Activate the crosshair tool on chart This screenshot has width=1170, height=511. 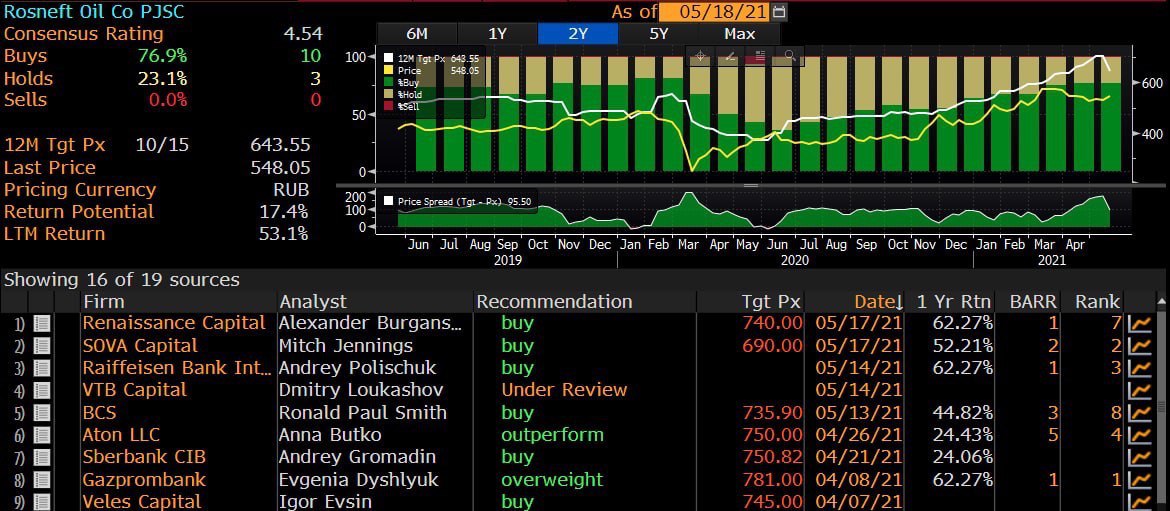click(x=701, y=56)
